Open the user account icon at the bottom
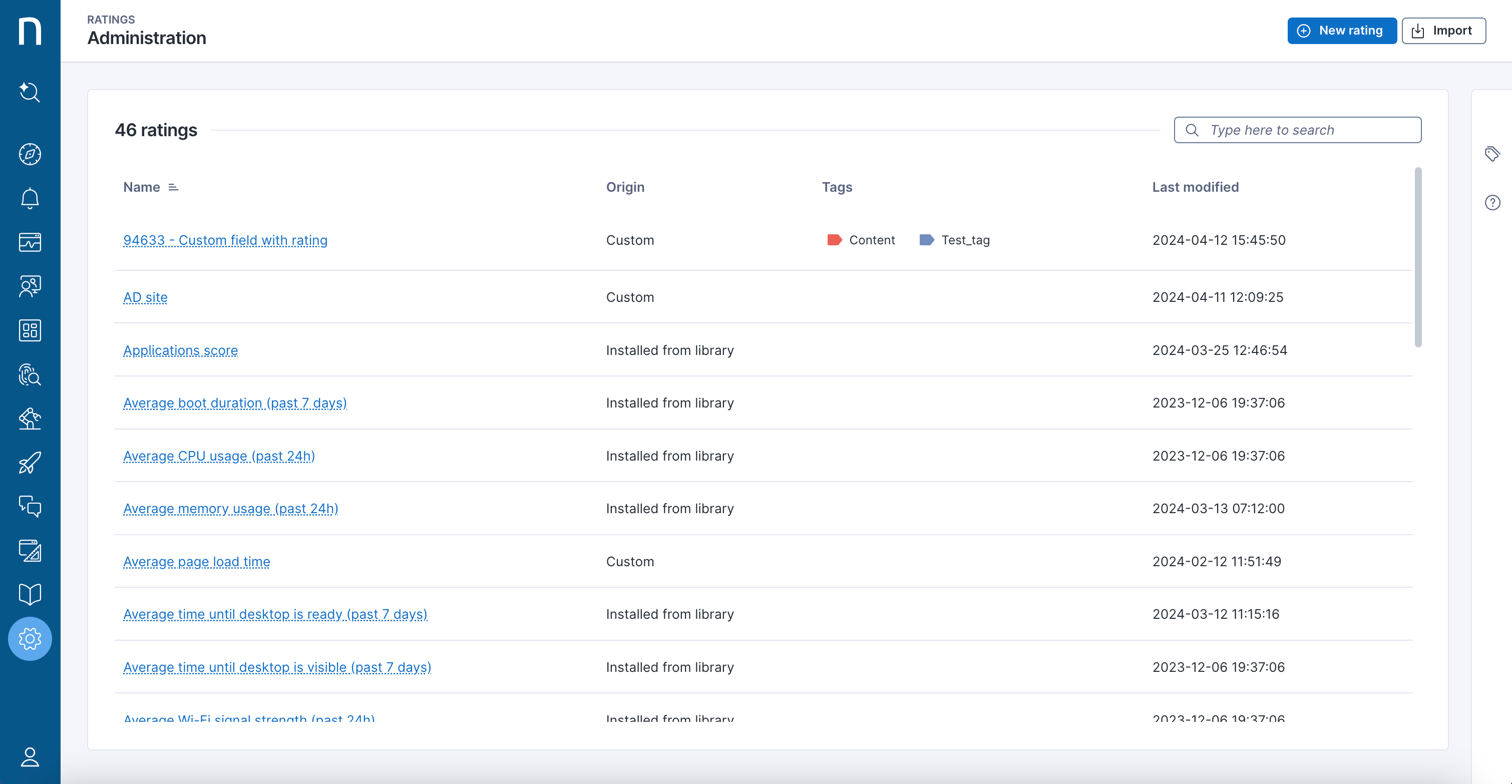Image resolution: width=1512 pixels, height=784 pixels. click(x=30, y=757)
